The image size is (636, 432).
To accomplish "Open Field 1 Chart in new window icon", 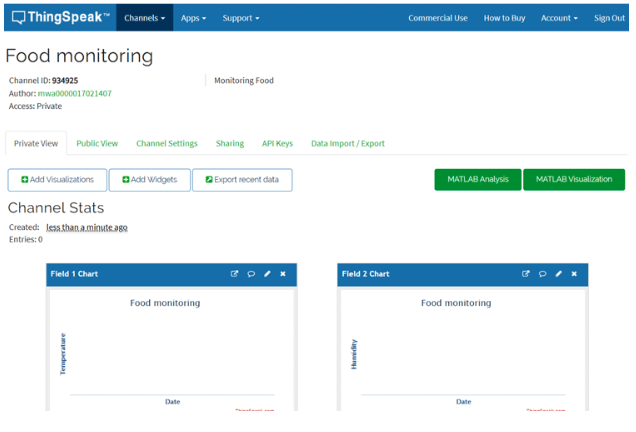I will tap(235, 274).
